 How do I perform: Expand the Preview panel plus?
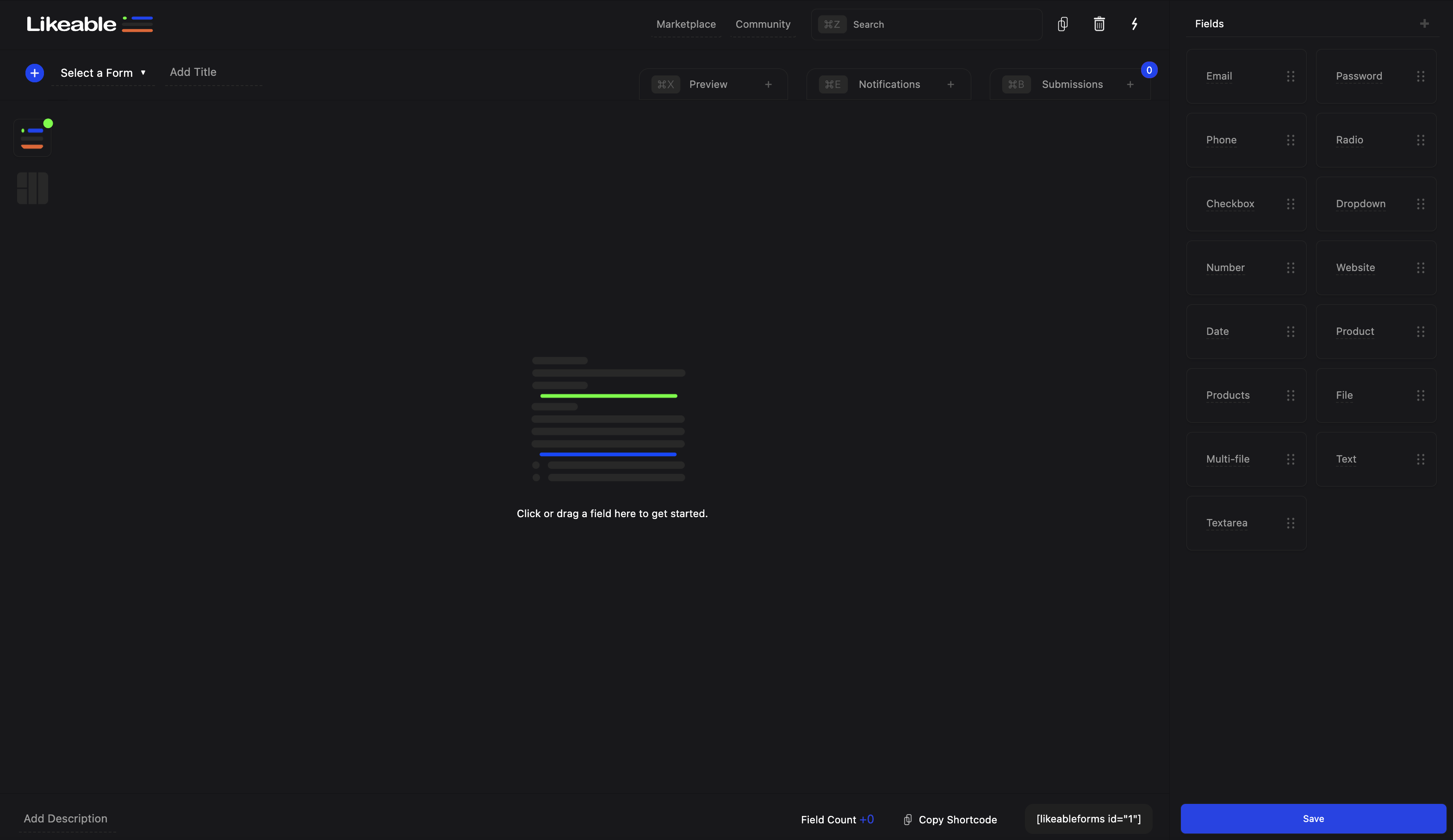point(768,85)
